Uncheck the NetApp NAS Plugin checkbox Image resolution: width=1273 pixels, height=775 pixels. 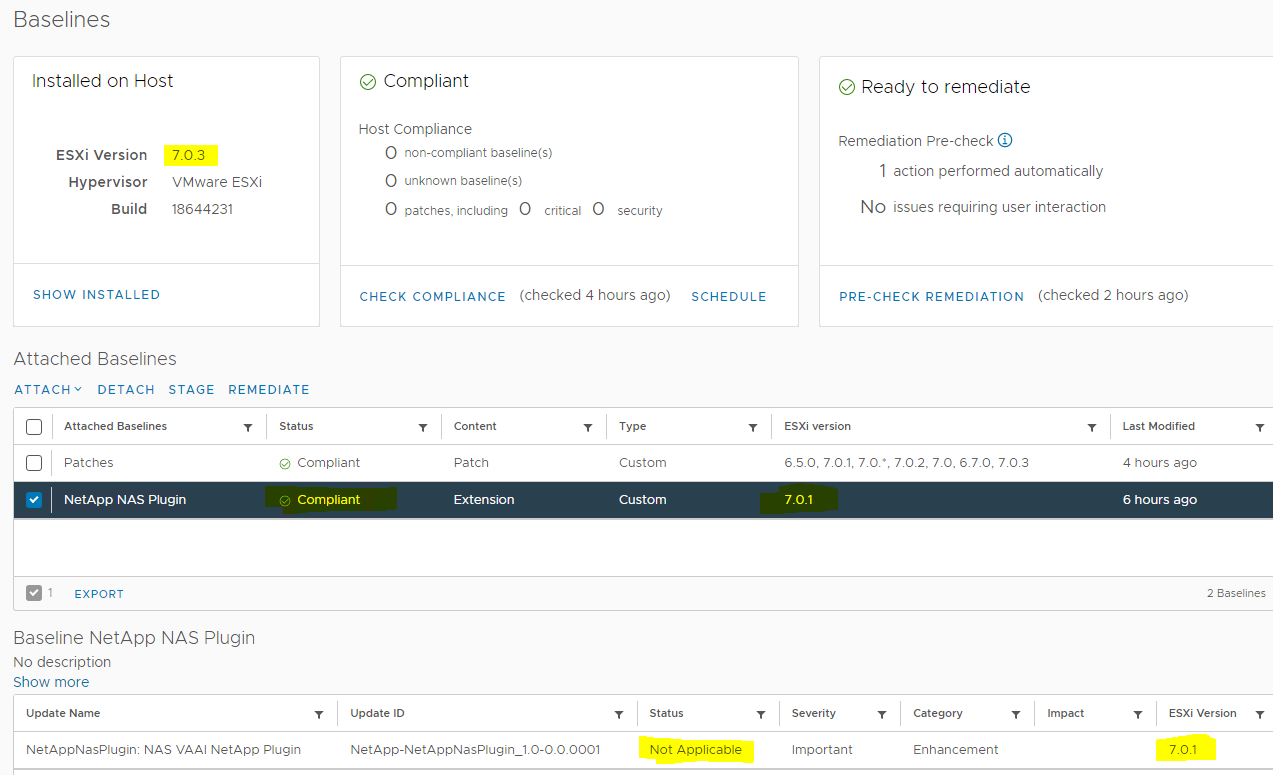coord(34,500)
